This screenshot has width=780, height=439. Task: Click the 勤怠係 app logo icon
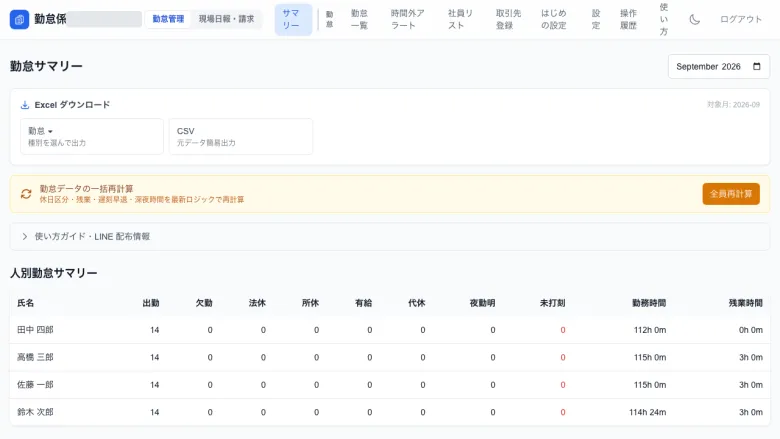point(19,19)
